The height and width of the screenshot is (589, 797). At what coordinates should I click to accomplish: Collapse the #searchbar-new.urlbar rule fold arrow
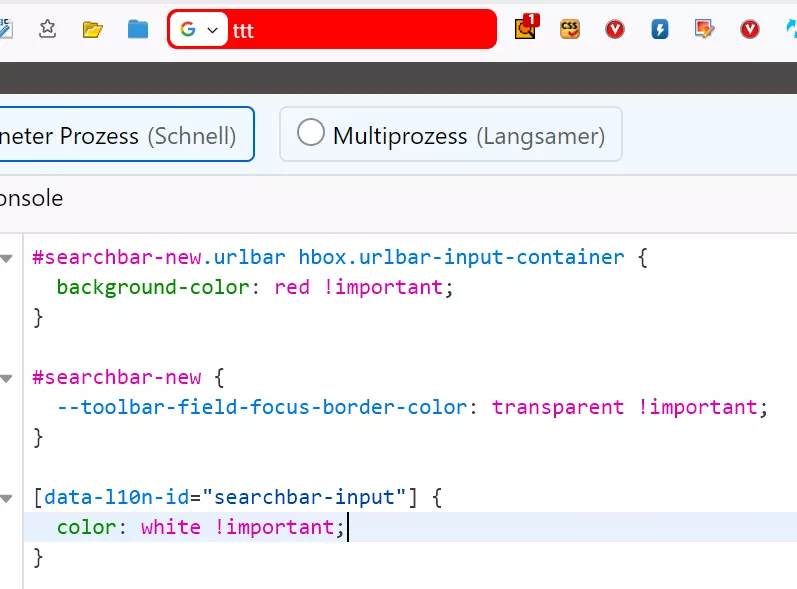7,259
